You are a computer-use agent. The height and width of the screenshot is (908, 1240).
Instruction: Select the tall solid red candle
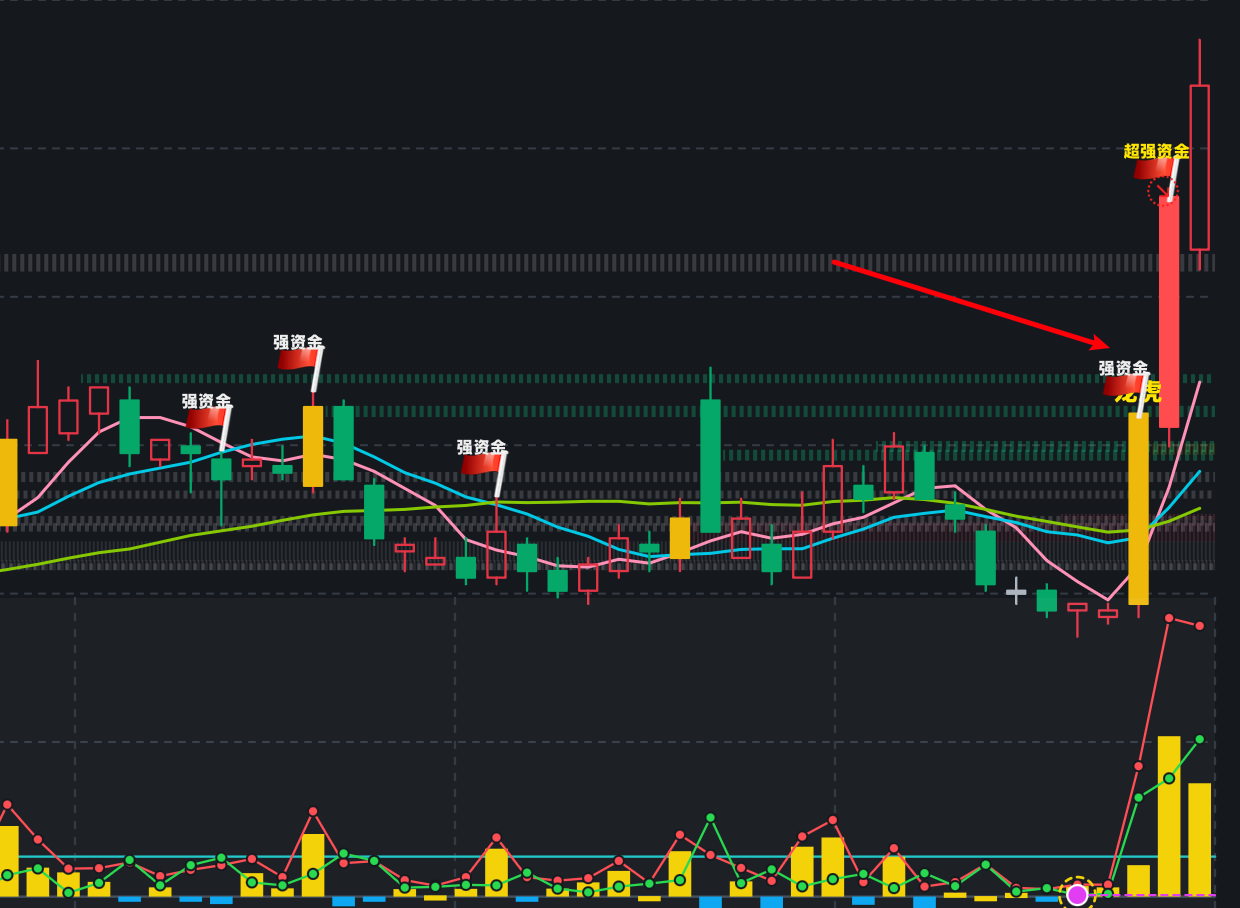(1169, 311)
